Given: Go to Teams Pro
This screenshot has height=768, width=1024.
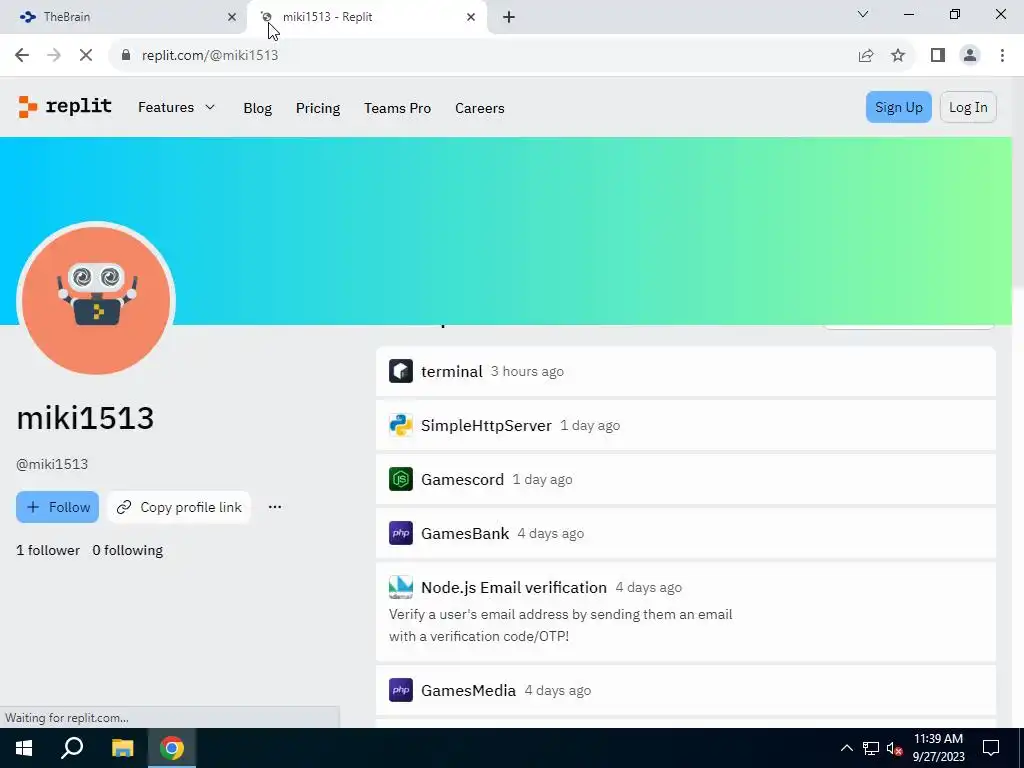Looking at the screenshot, I should tap(397, 108).
